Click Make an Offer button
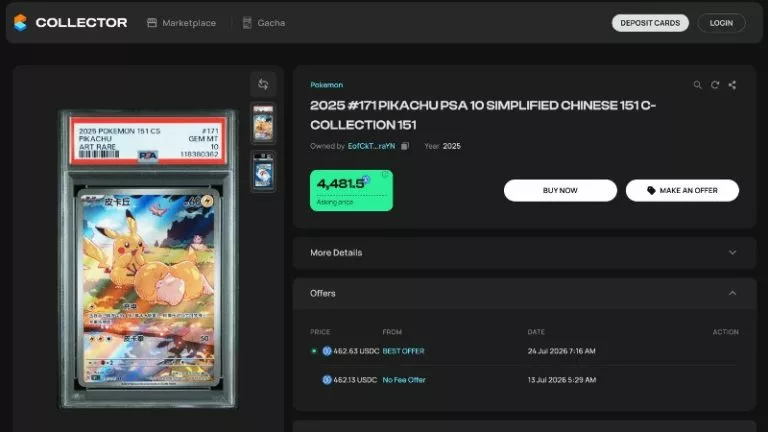 682,191
